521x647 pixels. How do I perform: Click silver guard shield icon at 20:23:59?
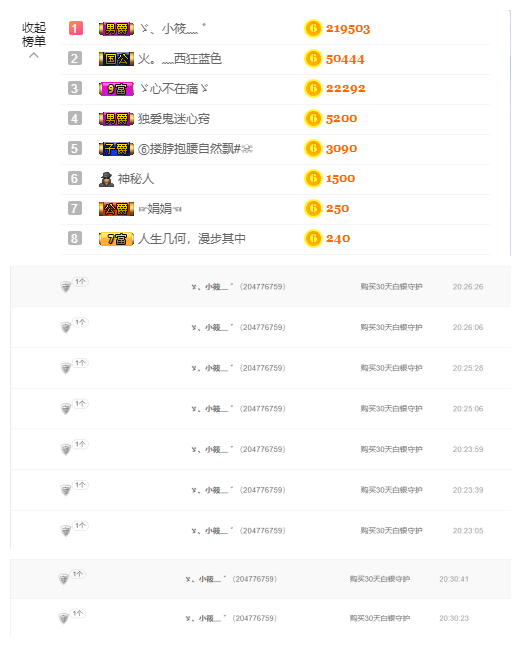[66, 449]
